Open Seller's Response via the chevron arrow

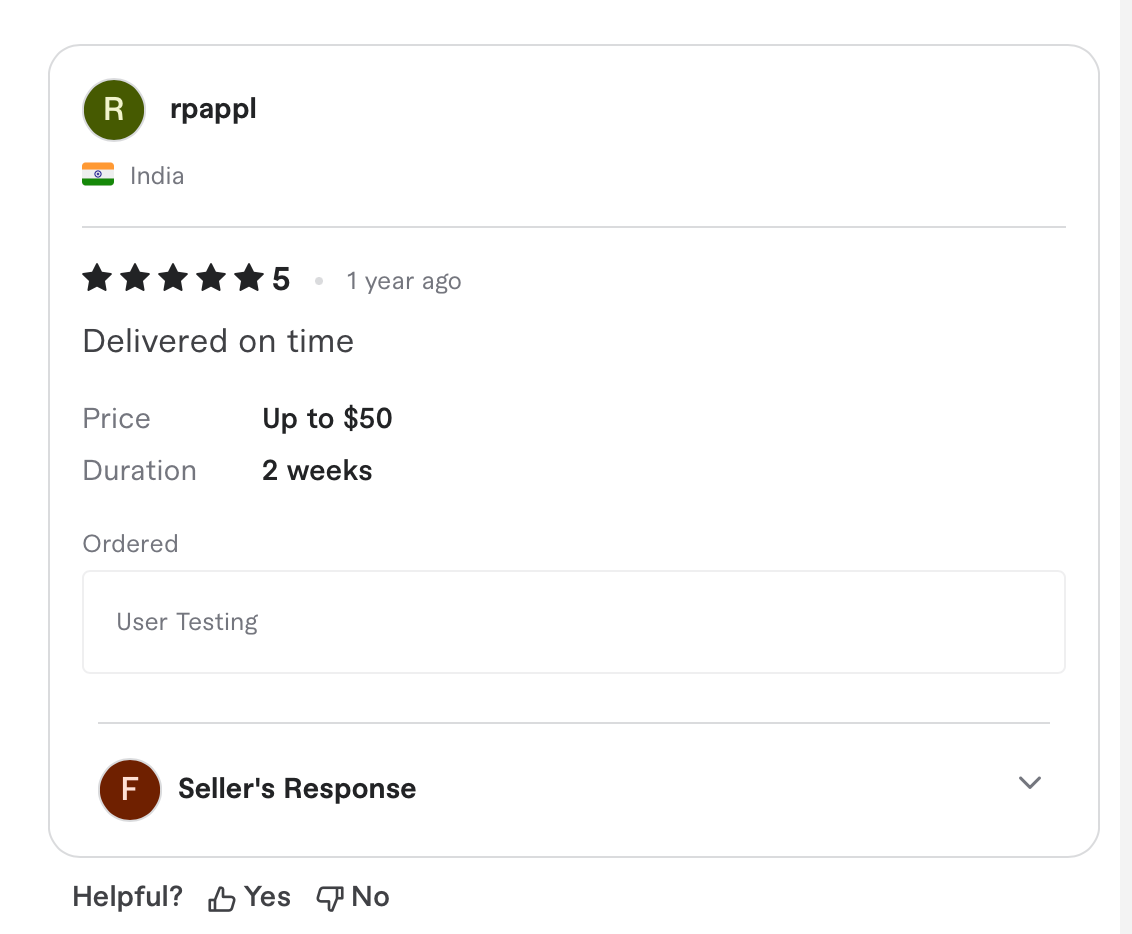pos(1029,784)
